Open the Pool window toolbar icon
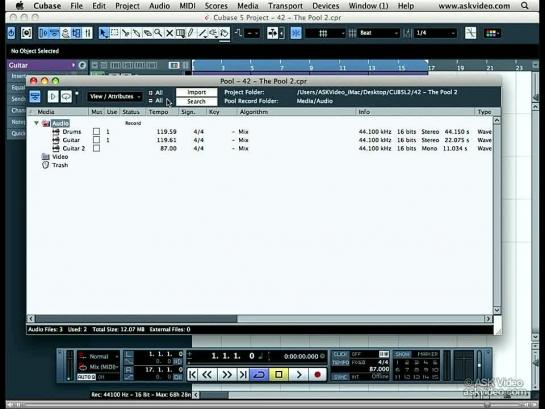The height and width of the screenshot is (409, 545). pos(76,33)
